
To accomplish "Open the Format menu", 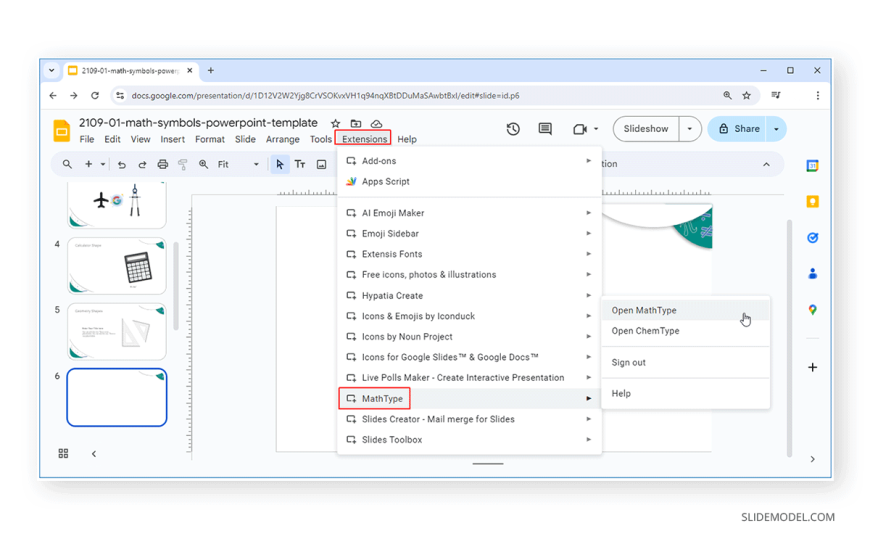I will (210, 139).
